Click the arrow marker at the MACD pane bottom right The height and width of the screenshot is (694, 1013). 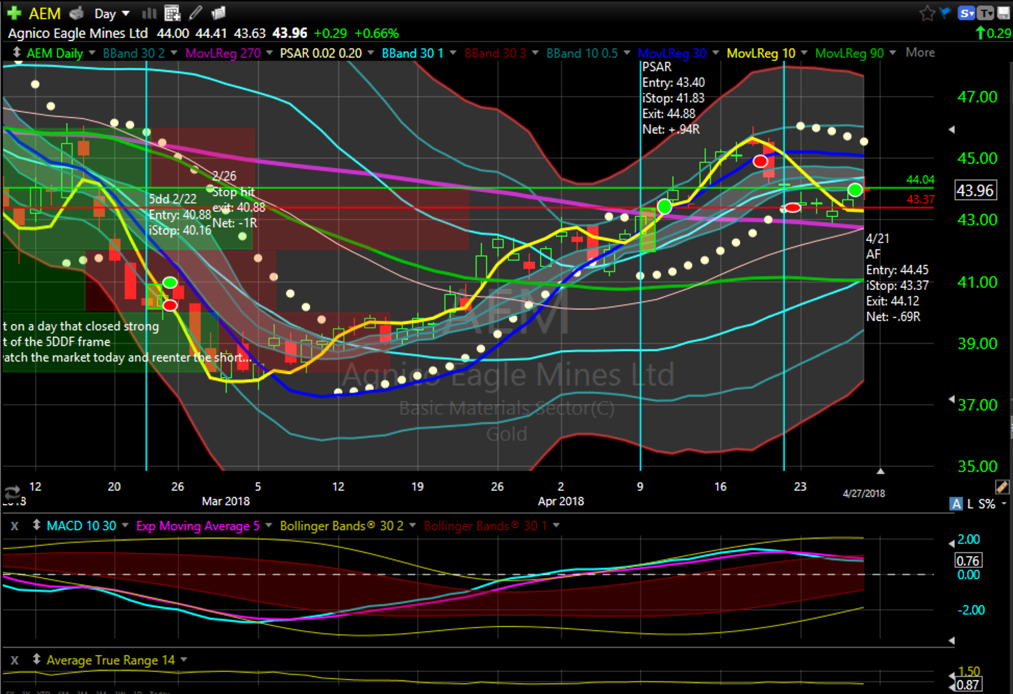point(952,640)
